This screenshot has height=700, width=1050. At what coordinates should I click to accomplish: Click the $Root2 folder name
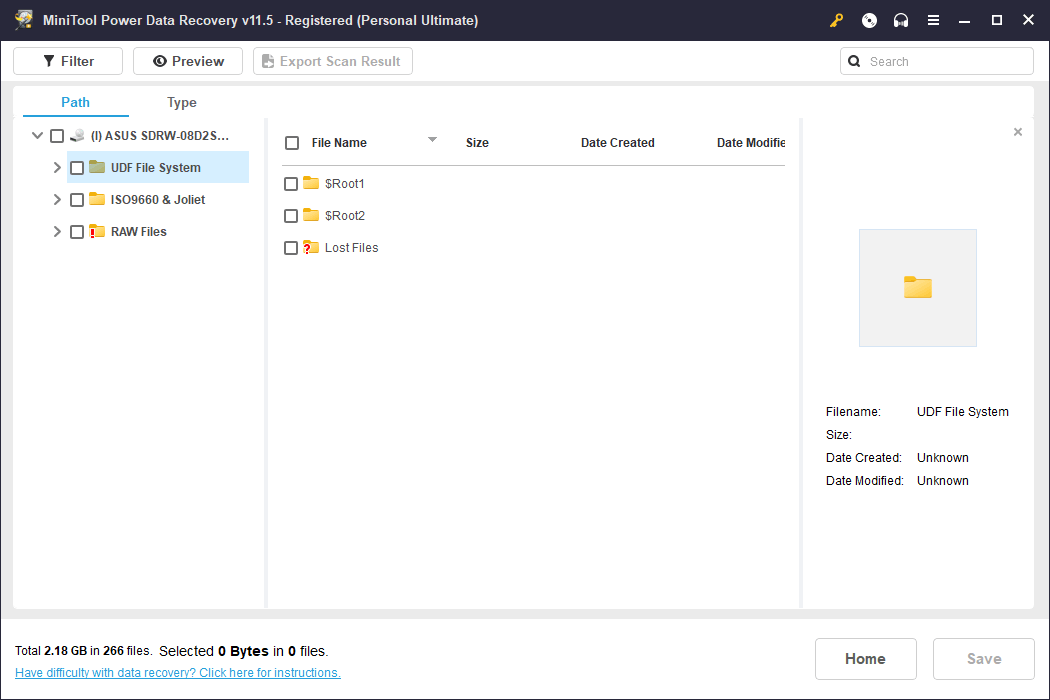click(x=345, y=216)
